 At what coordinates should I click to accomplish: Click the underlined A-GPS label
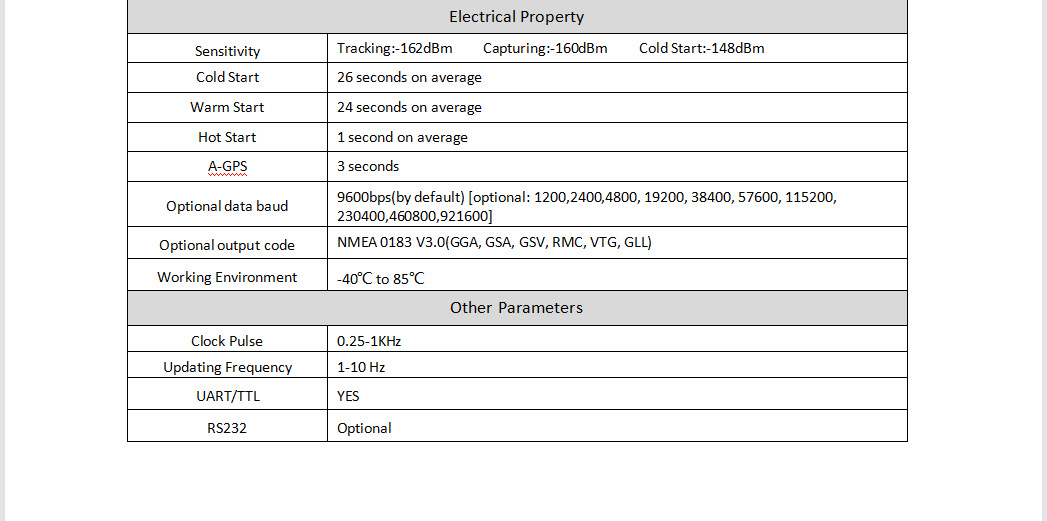pos(227,166)
